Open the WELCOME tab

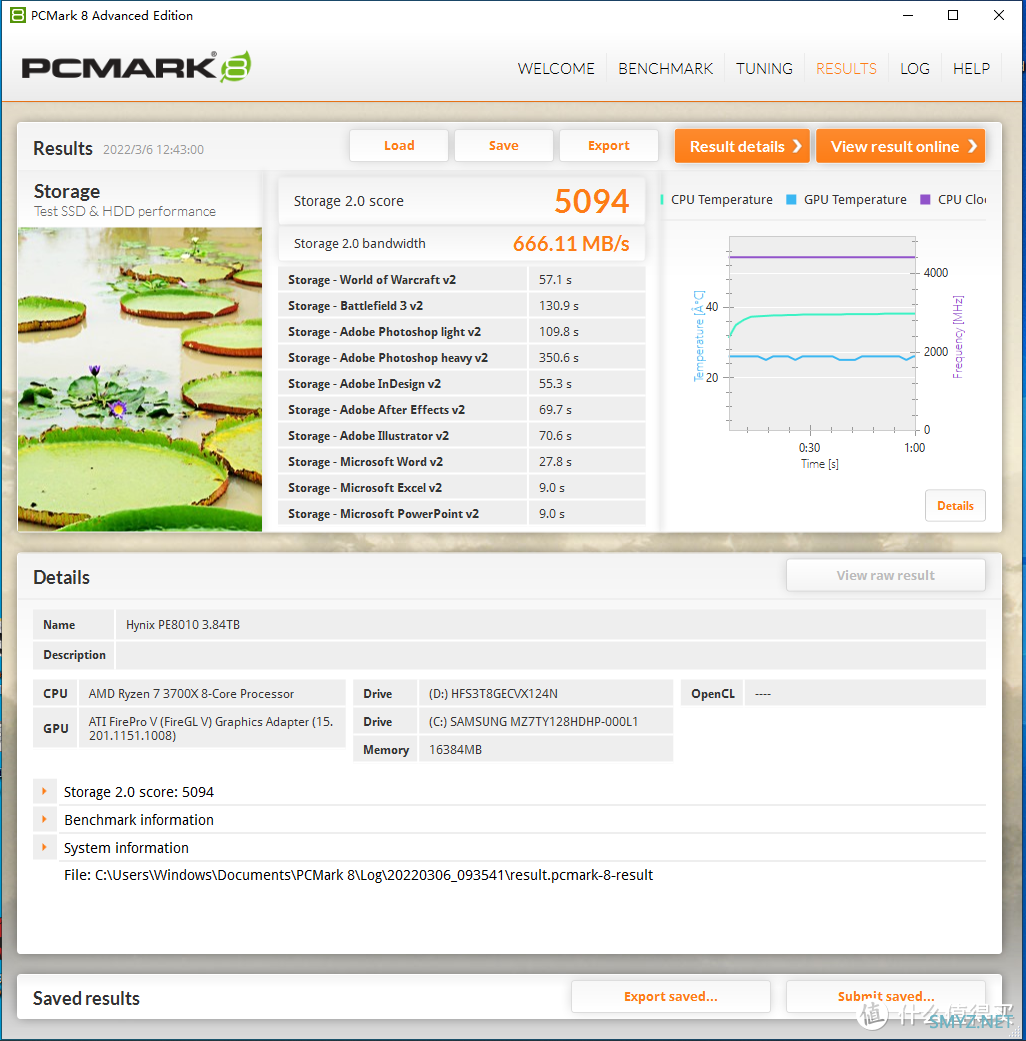tap(556, 68)
